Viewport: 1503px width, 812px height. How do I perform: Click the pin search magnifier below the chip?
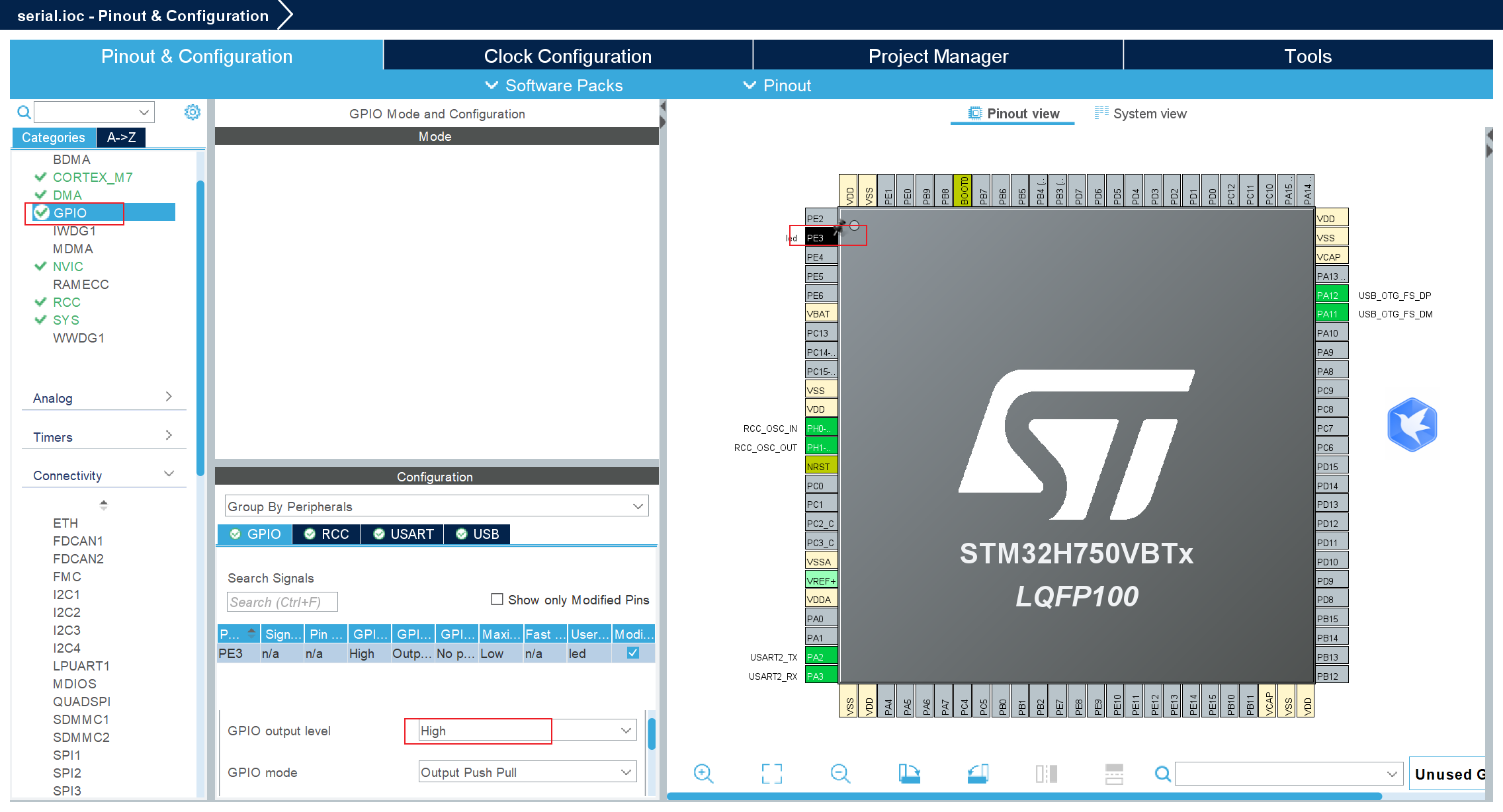tap(1162, 774)
